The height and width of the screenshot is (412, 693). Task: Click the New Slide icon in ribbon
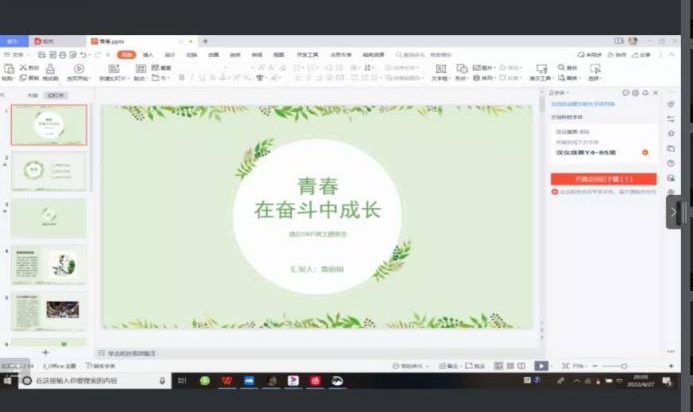[116, 71]
